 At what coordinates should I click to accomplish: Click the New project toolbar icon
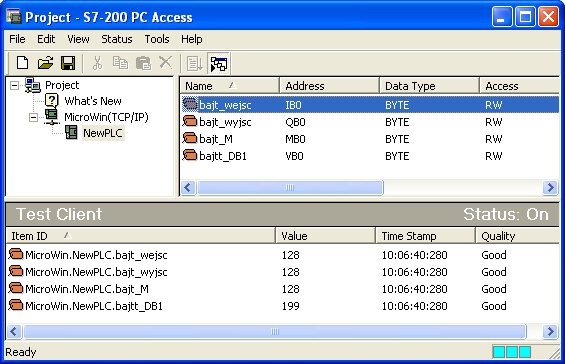click(22, 63)
